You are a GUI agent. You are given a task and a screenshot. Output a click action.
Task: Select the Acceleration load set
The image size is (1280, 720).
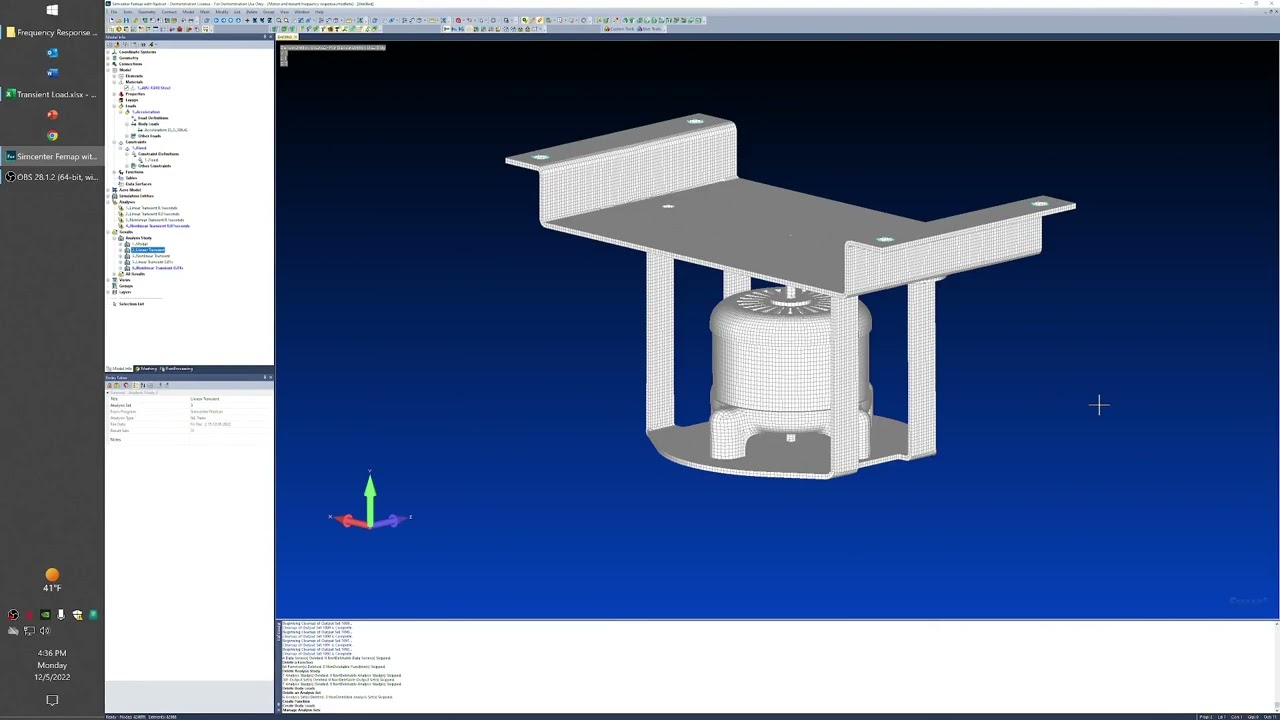tap(146, 112)
